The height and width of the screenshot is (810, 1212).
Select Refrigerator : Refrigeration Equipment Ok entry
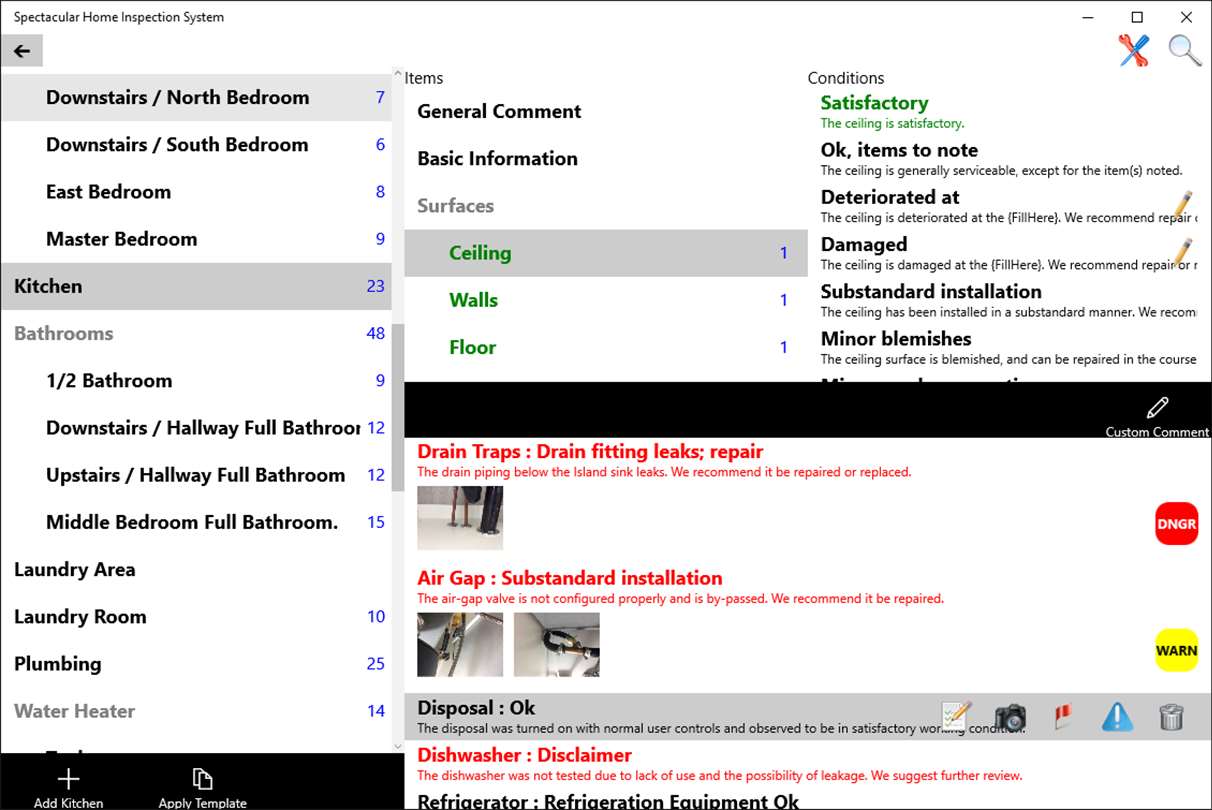[x=808, y=800]
